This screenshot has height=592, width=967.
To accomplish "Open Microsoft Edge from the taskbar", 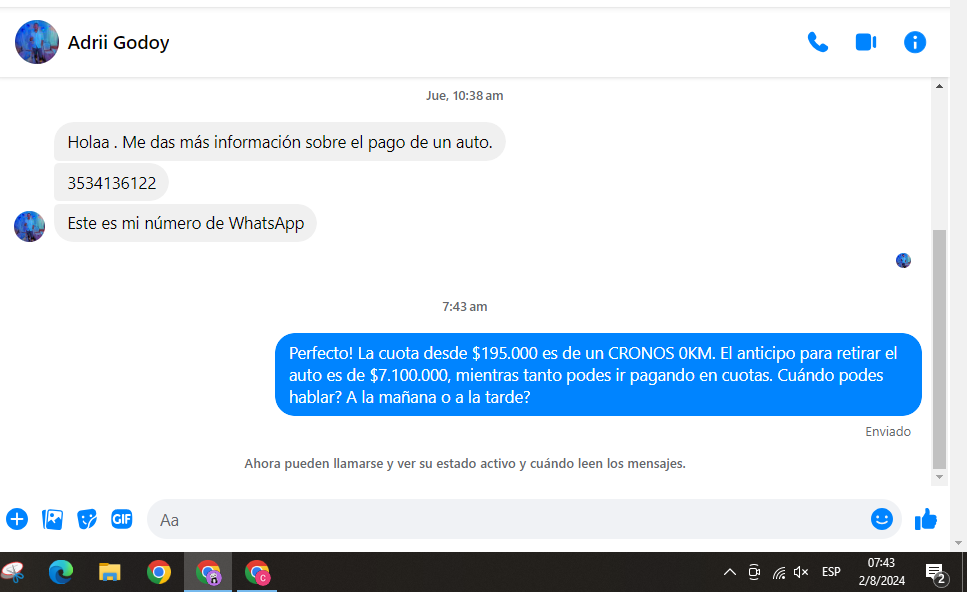I will pos(61,573).
